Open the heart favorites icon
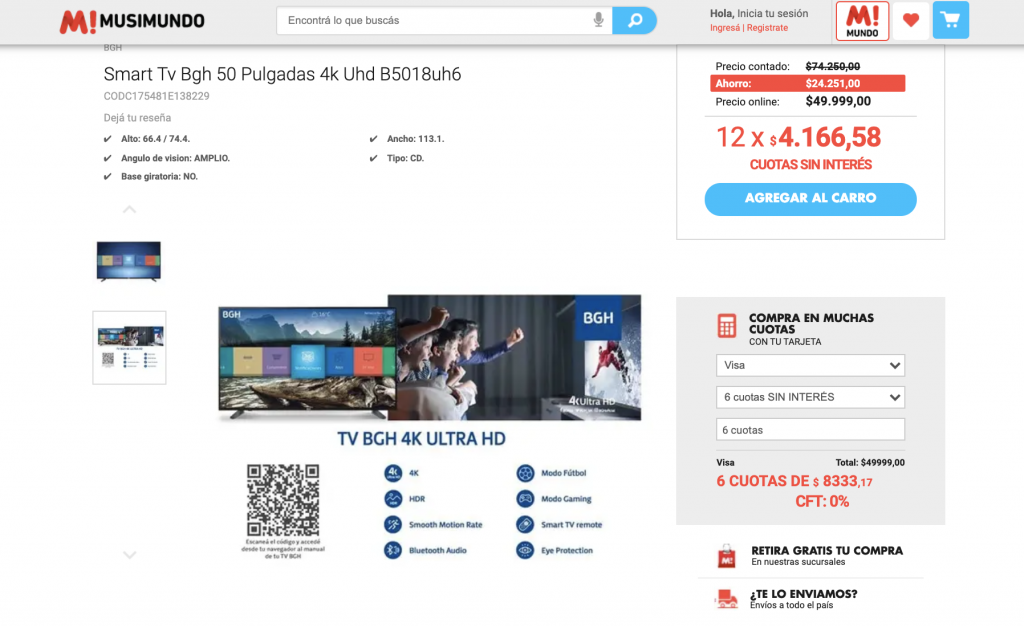 pyautogui.click(x=910, y=21)
